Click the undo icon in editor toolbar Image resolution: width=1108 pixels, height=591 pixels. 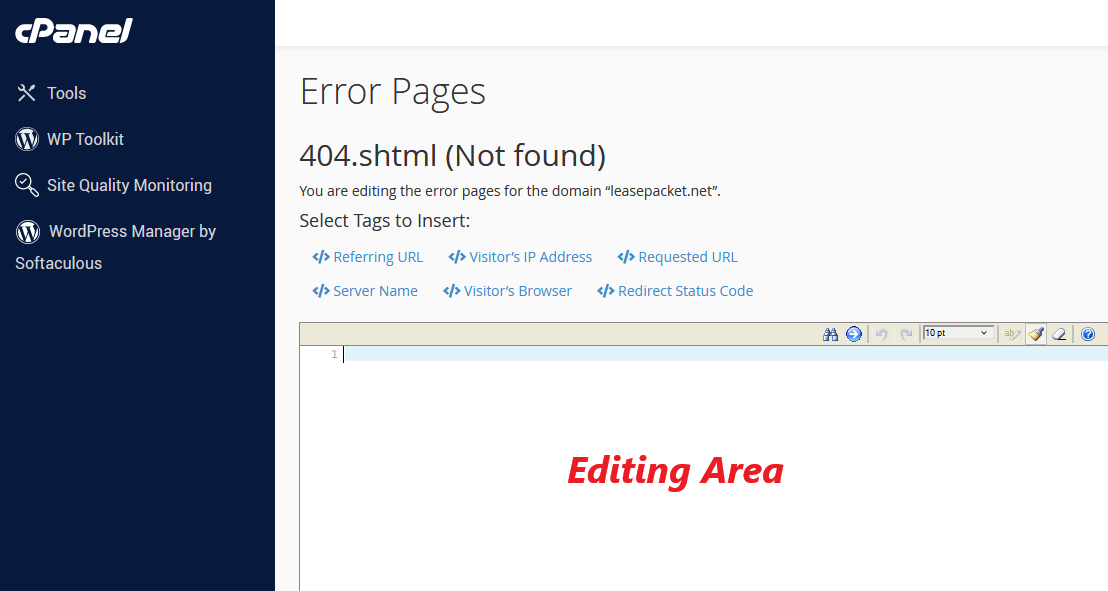coord(881,334)
